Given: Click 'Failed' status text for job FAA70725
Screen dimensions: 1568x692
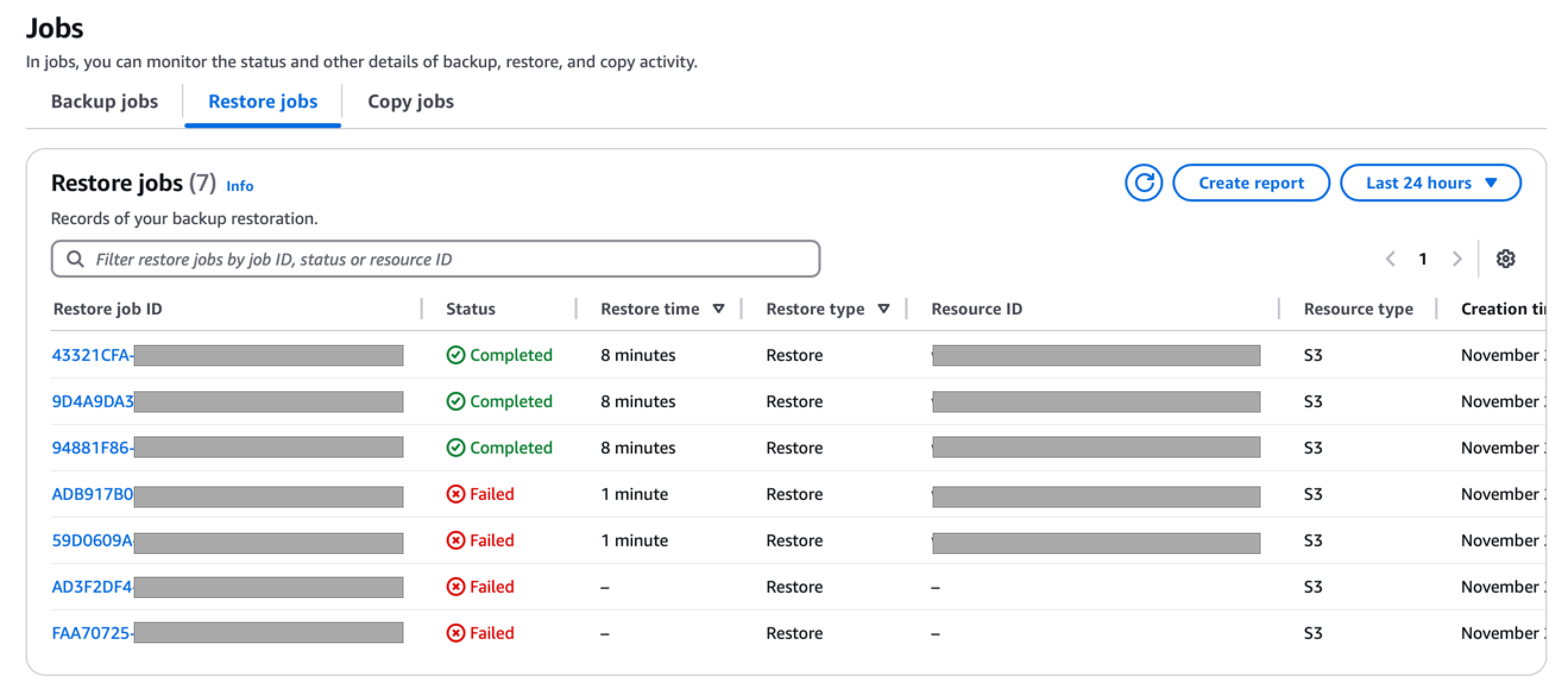Looking at the screenshot, I should tap(492, 633).
